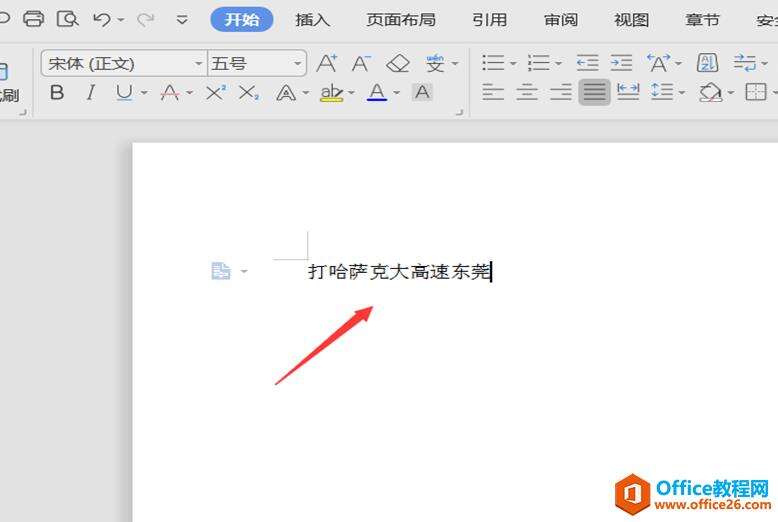Open the 章节 tab
Screen dimensions: 778x522
click(x=702, y=20)
